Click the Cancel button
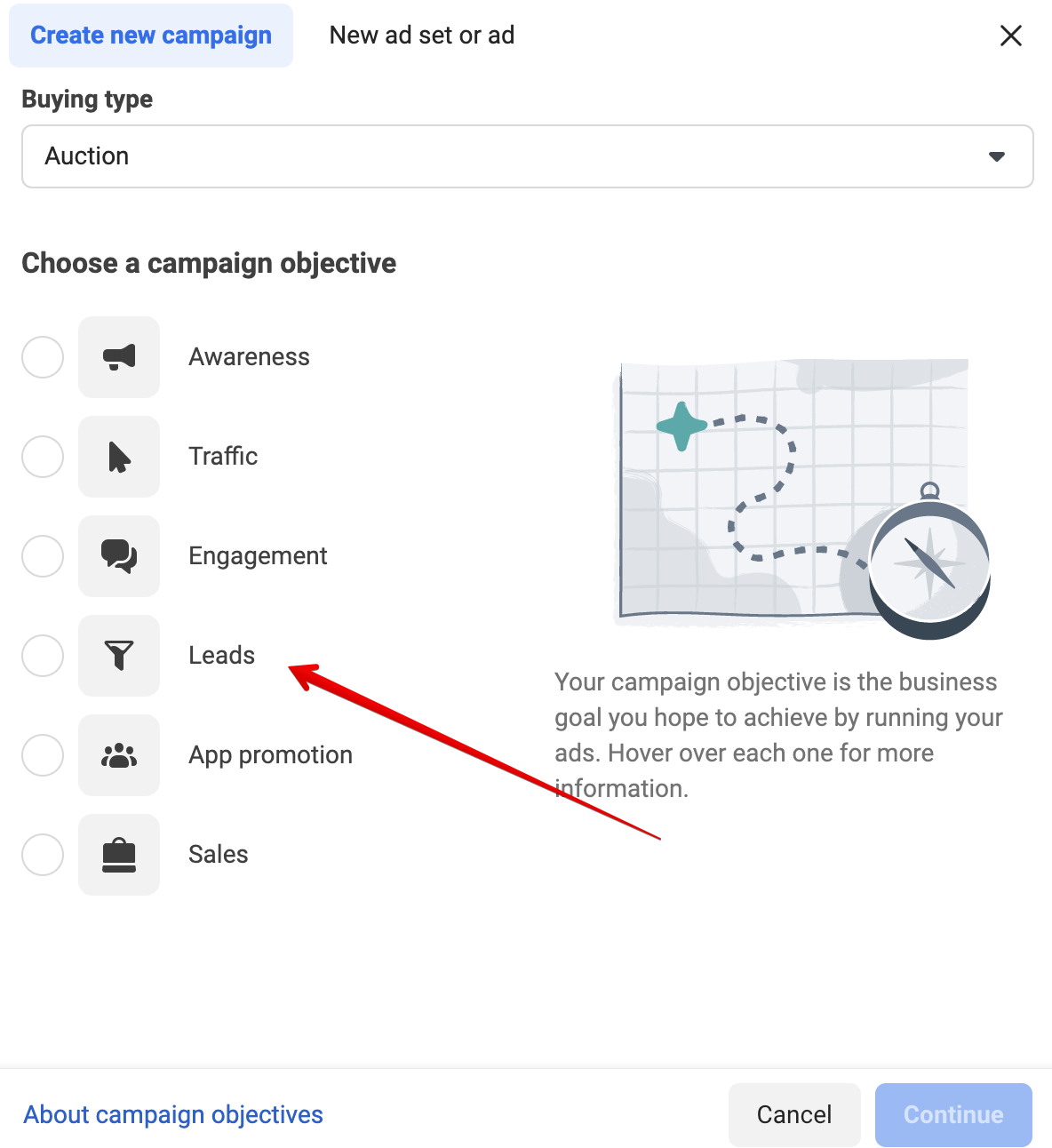The height and width of the screenshot is (1148, 1052). 794,1114
